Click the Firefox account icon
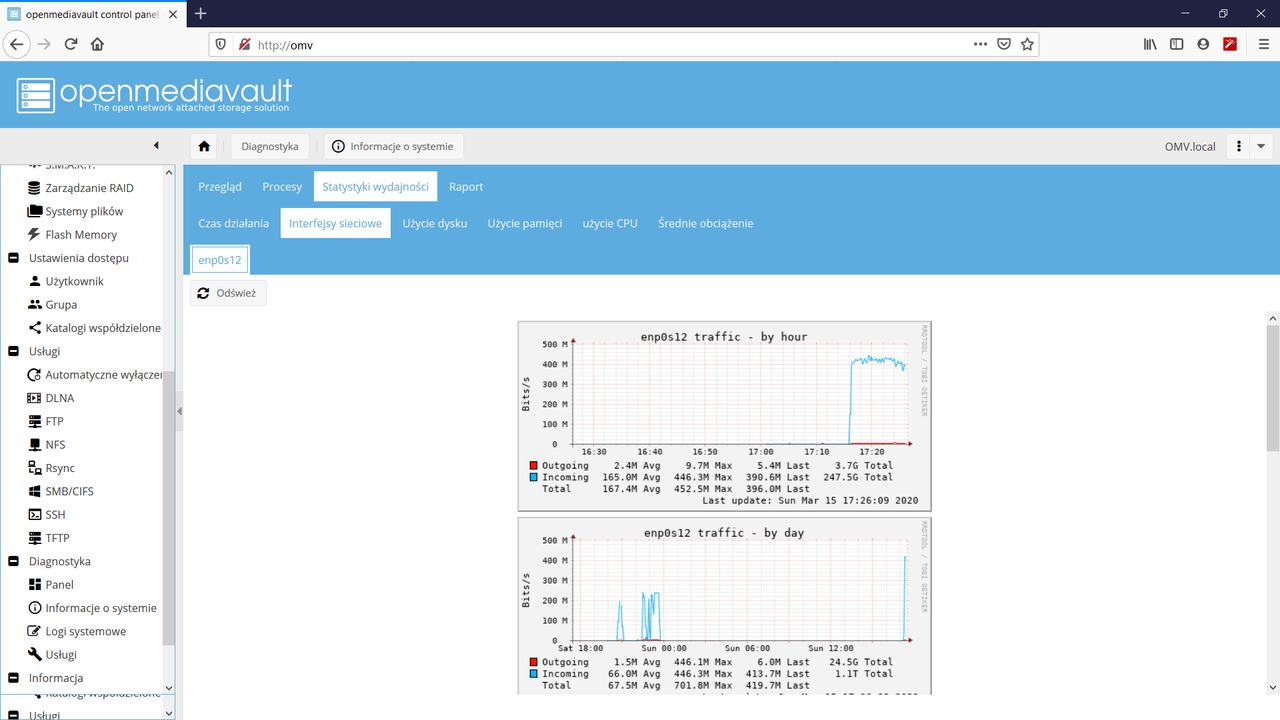The image size is (1280, 720). tap(1203, 44)
